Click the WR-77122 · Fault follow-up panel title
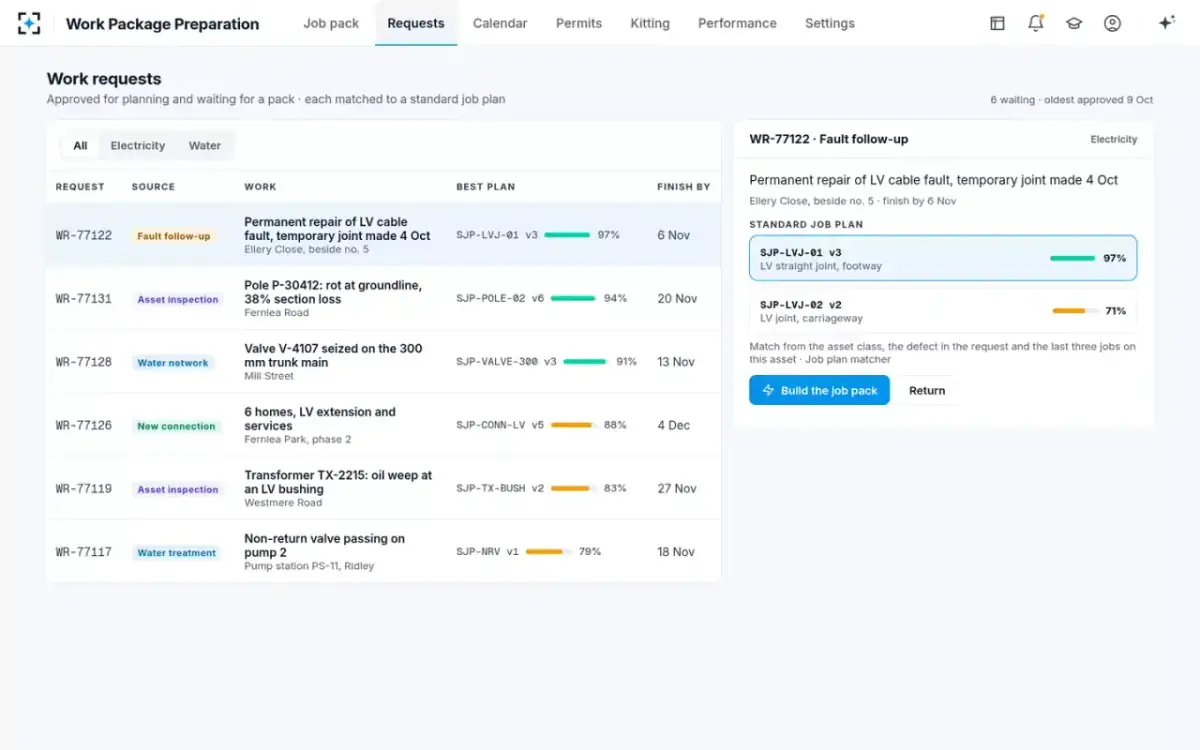This screenshot has height=750, width=1200. point(829,139)
